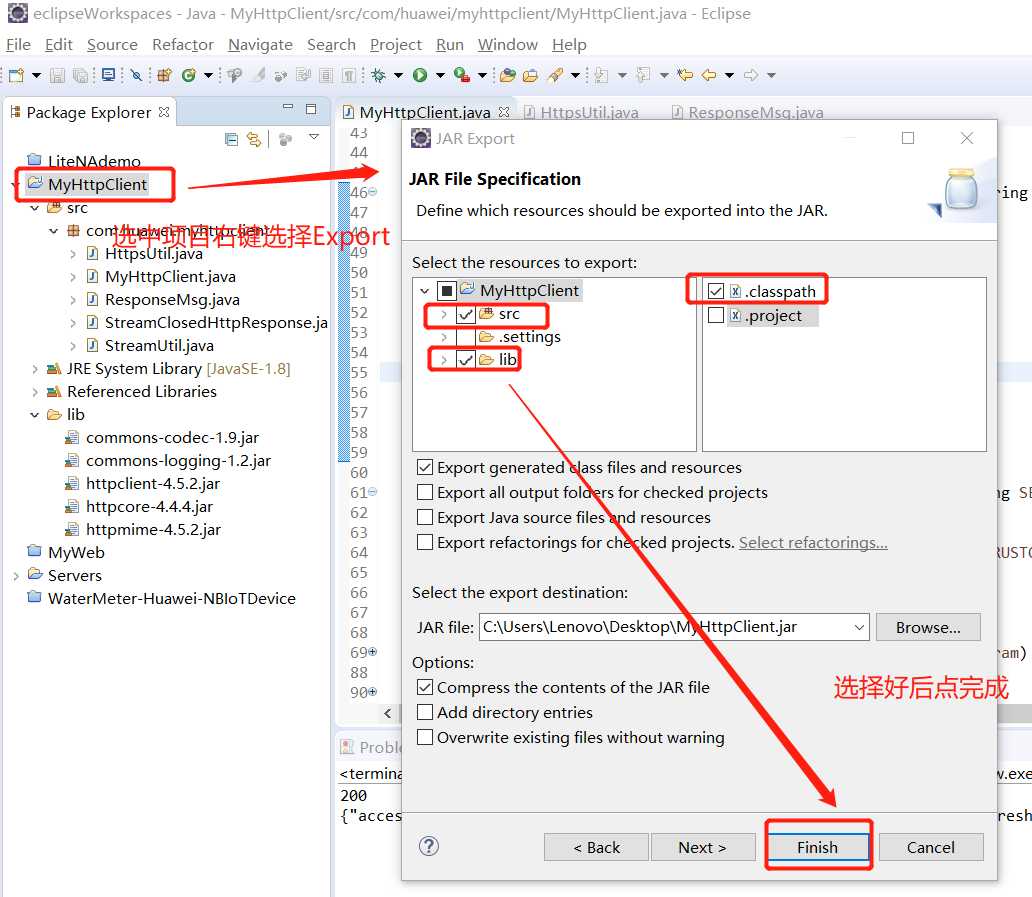Close the MyHttpClient.java editor tab
Viewport: 1032px width, 897px height.
(503, 112)
